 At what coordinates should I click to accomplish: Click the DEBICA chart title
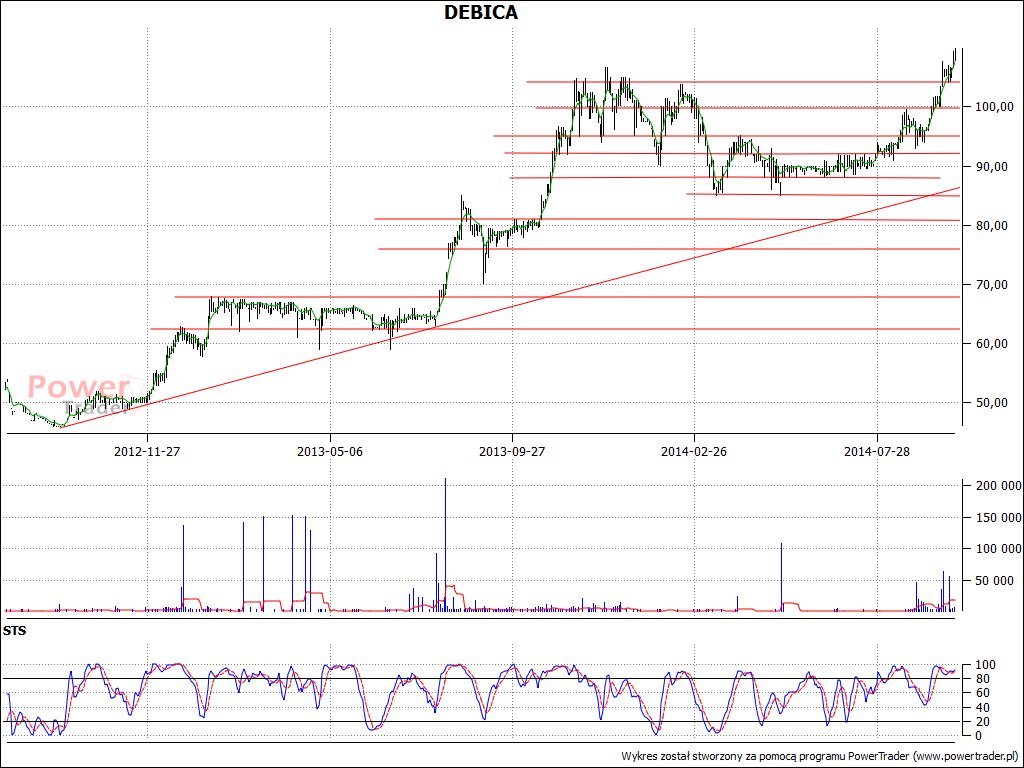click(481, 12)
